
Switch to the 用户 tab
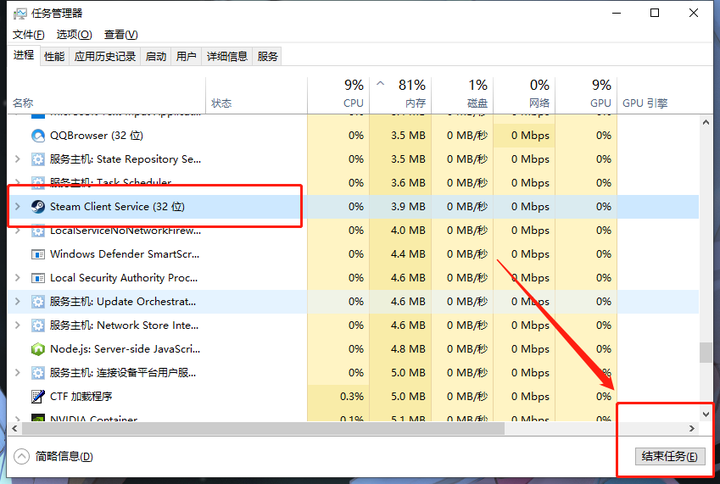(186, 56)
